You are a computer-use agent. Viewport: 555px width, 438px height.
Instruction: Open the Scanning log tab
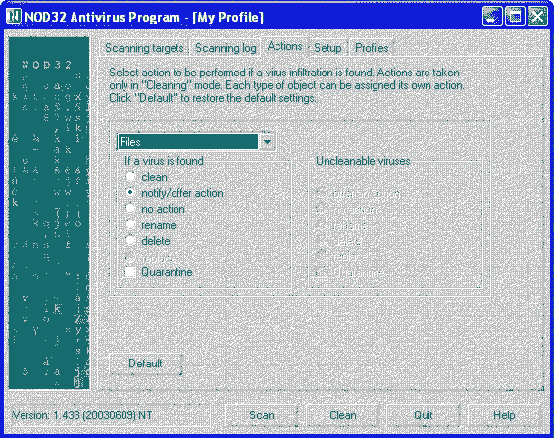(x=226, y=48)
